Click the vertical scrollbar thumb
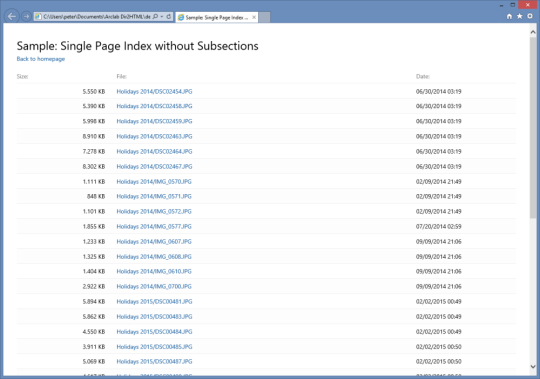 coord(533,127)
